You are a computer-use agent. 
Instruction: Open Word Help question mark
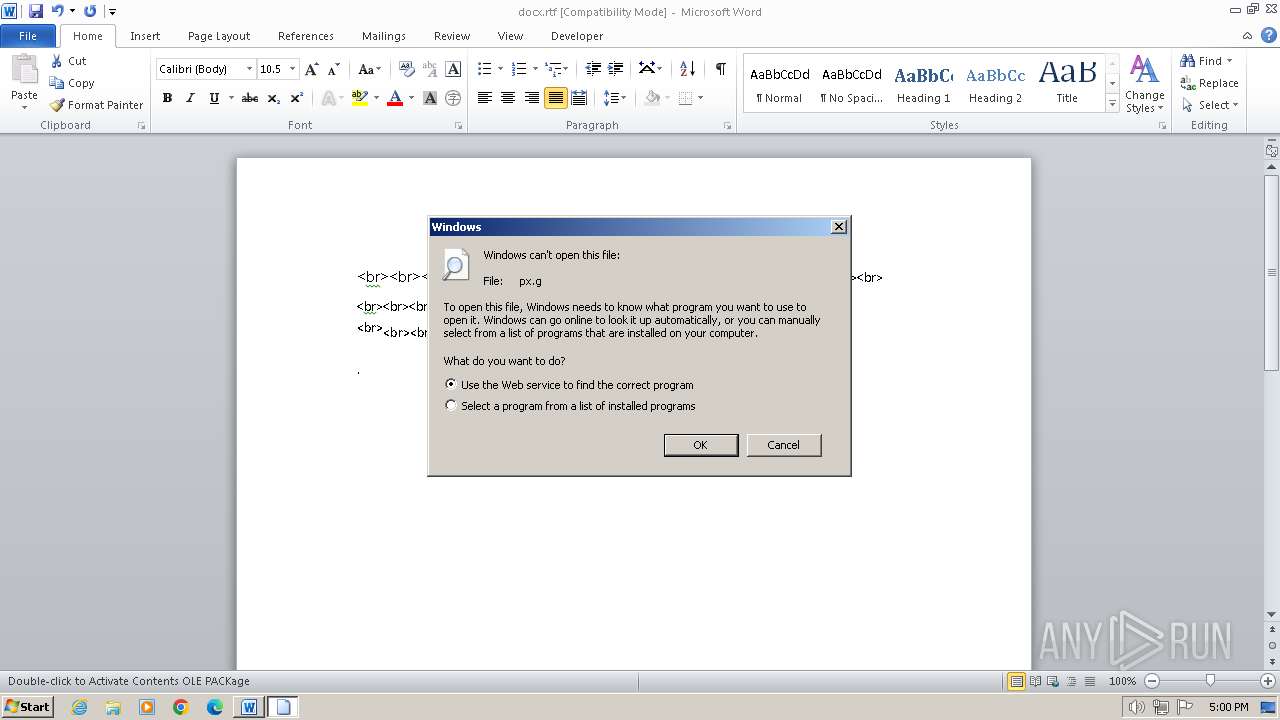pyautogui.click(x=1269, y=35)
